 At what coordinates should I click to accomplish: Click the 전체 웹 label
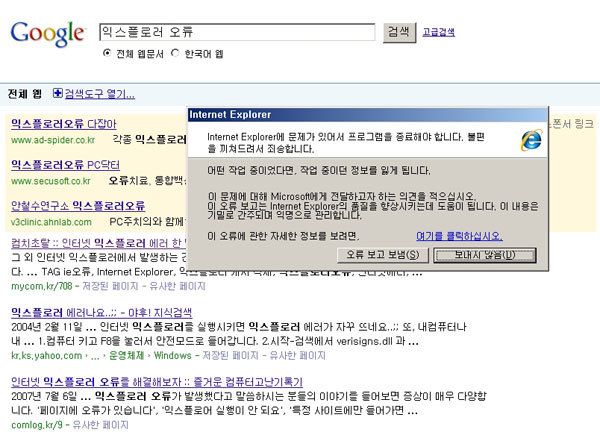point(24,94)
